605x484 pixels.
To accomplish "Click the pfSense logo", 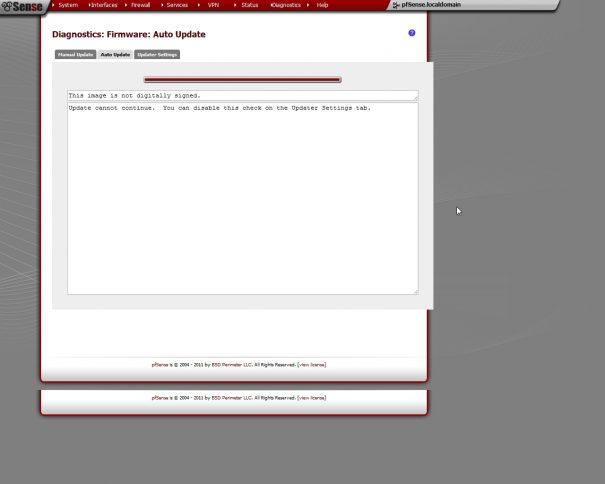I will coord(22,6).
